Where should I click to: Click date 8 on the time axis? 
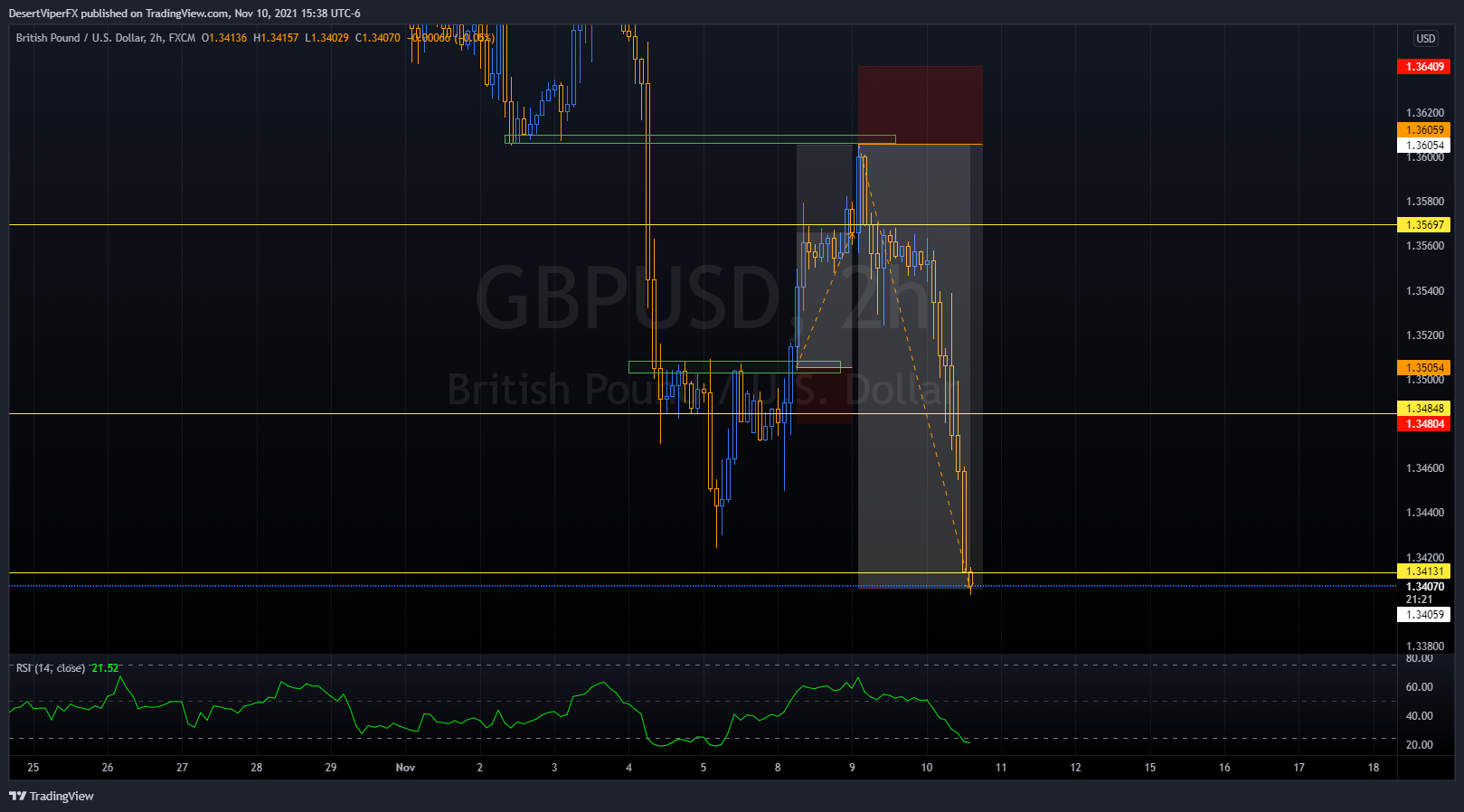tap(778, 768)
